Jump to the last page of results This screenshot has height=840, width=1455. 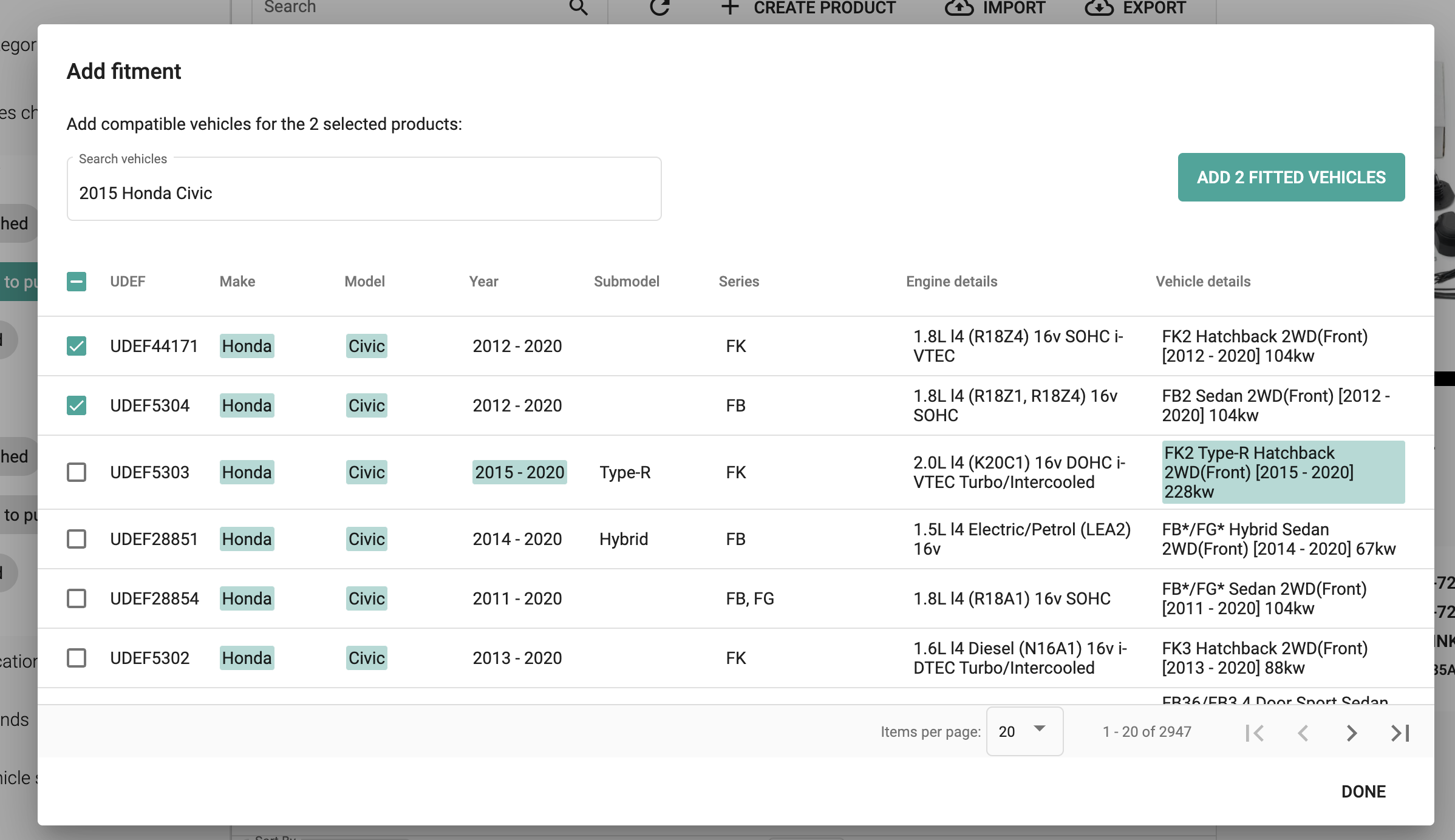[x=1400, y=733]
